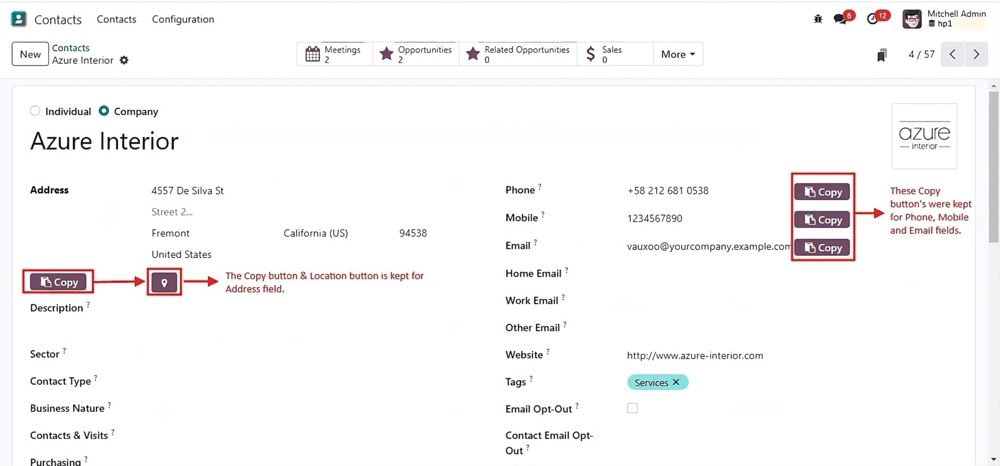Toggle the Email Opt-Out checkbox
Image resolution: width=1000 pixels, height=466 pixels.
click(632, 408)
